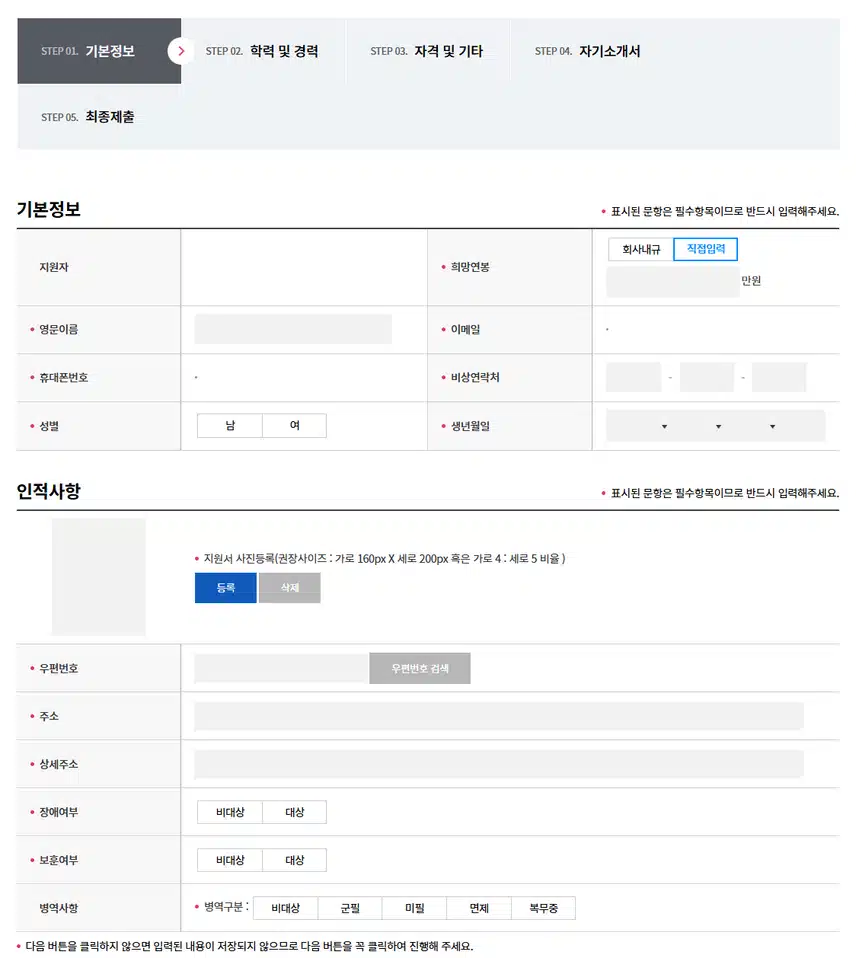Open STEP 01 기본정보 tab
Viewport: 856px width, 958px height.
click(x=99, y=51)
